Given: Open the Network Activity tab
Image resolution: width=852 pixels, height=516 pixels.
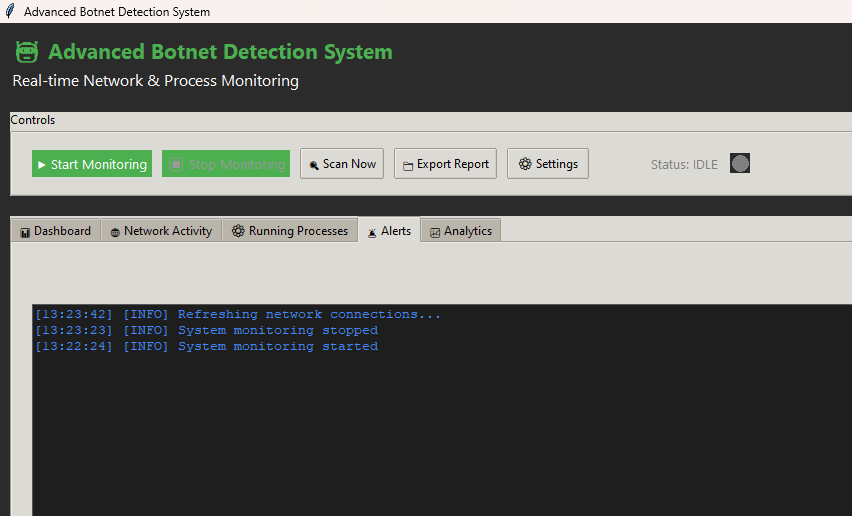Looking at the screenshot, I should point(161,231).
